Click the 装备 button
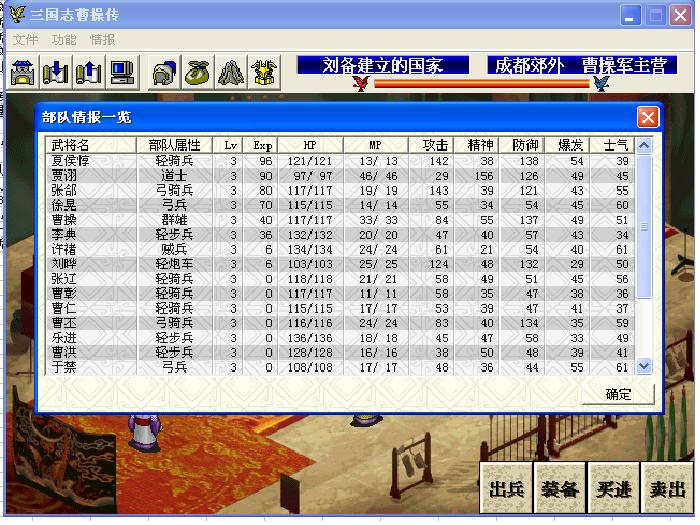 tap(560, 488)
